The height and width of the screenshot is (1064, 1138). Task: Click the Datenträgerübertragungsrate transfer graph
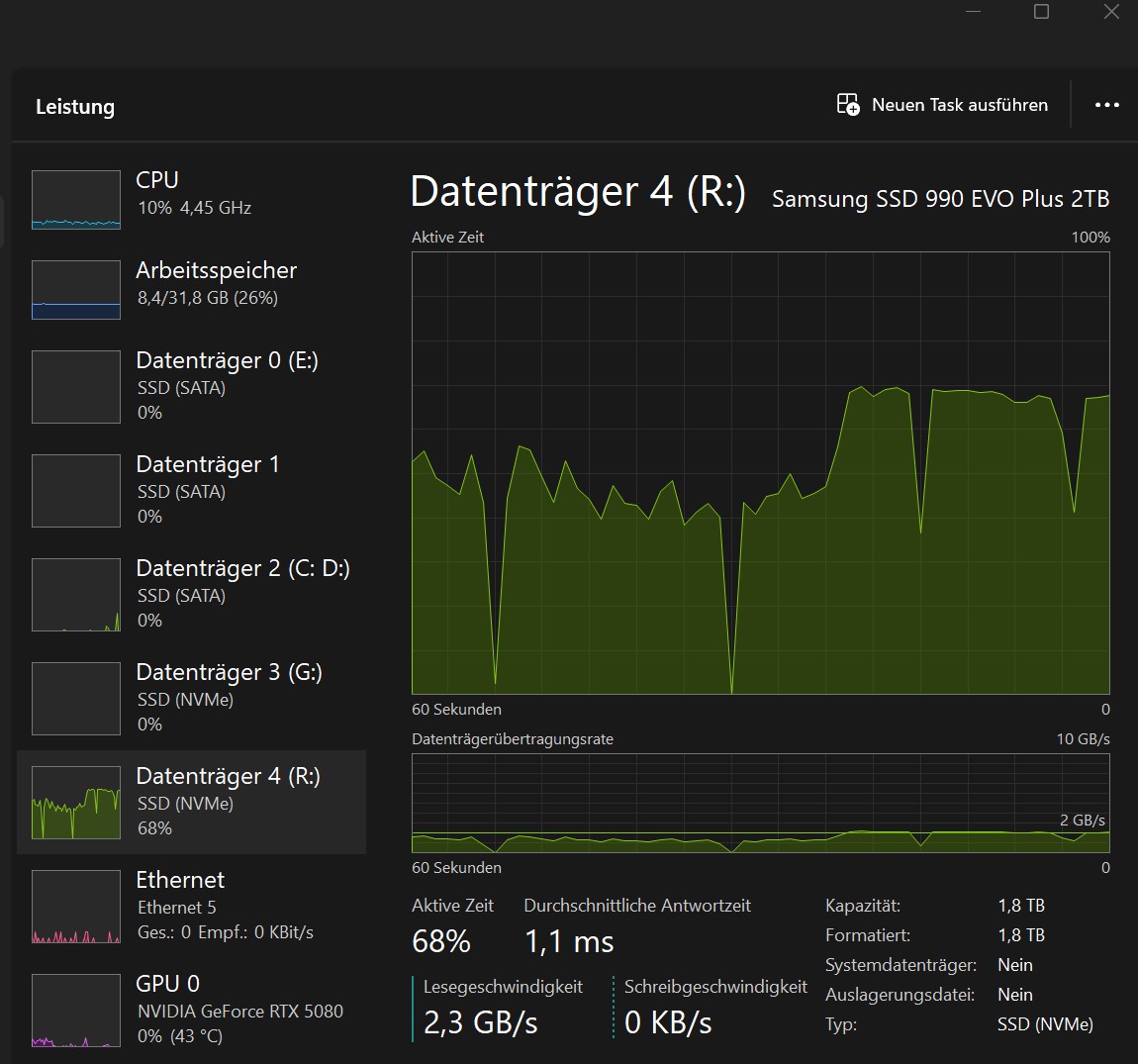pos(760,803)
